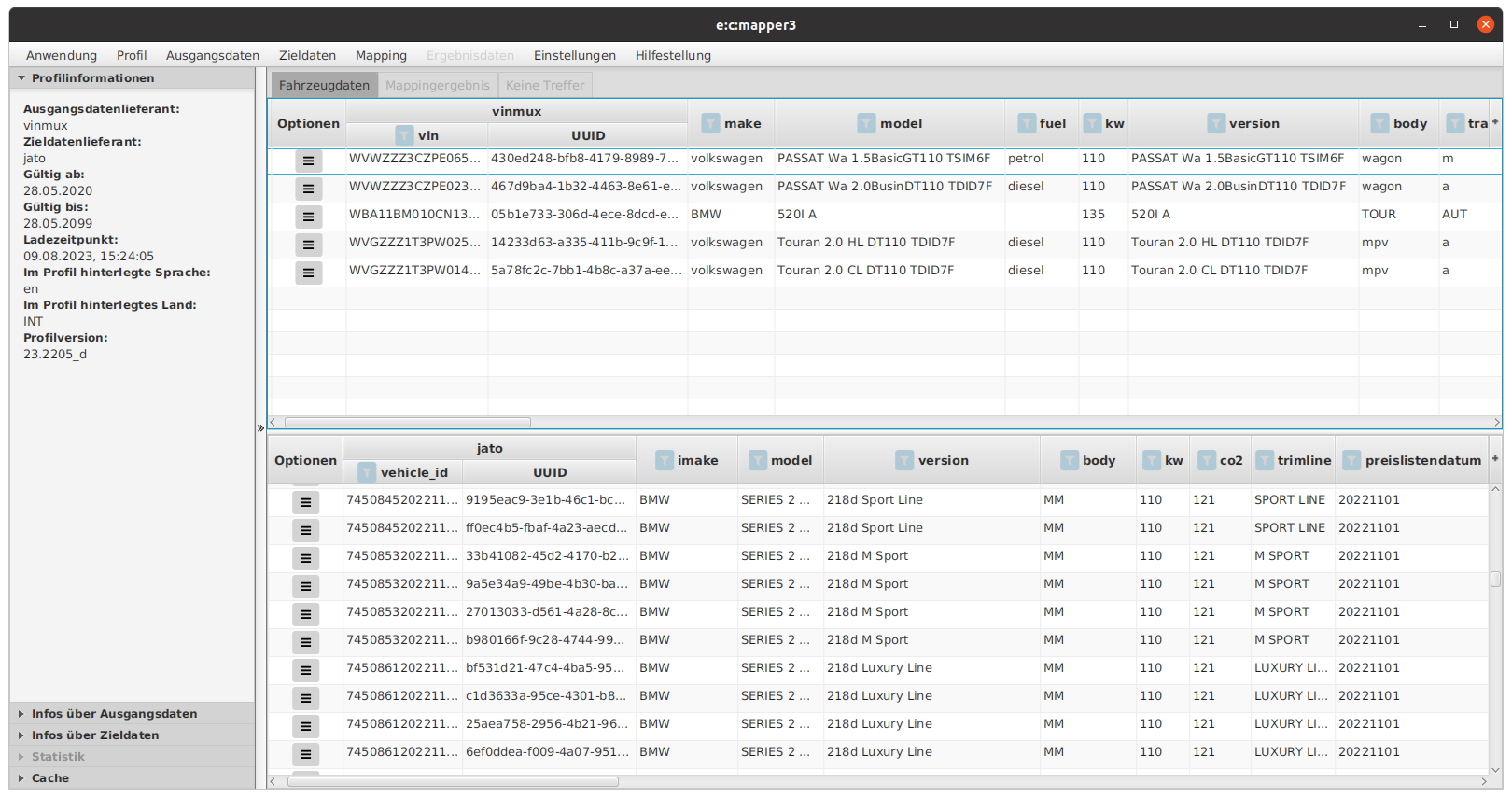This screenshot has width=1512, height=798.
Task: Click filter icon beside vehicle_id column
Action: click(x=367, y=472)
